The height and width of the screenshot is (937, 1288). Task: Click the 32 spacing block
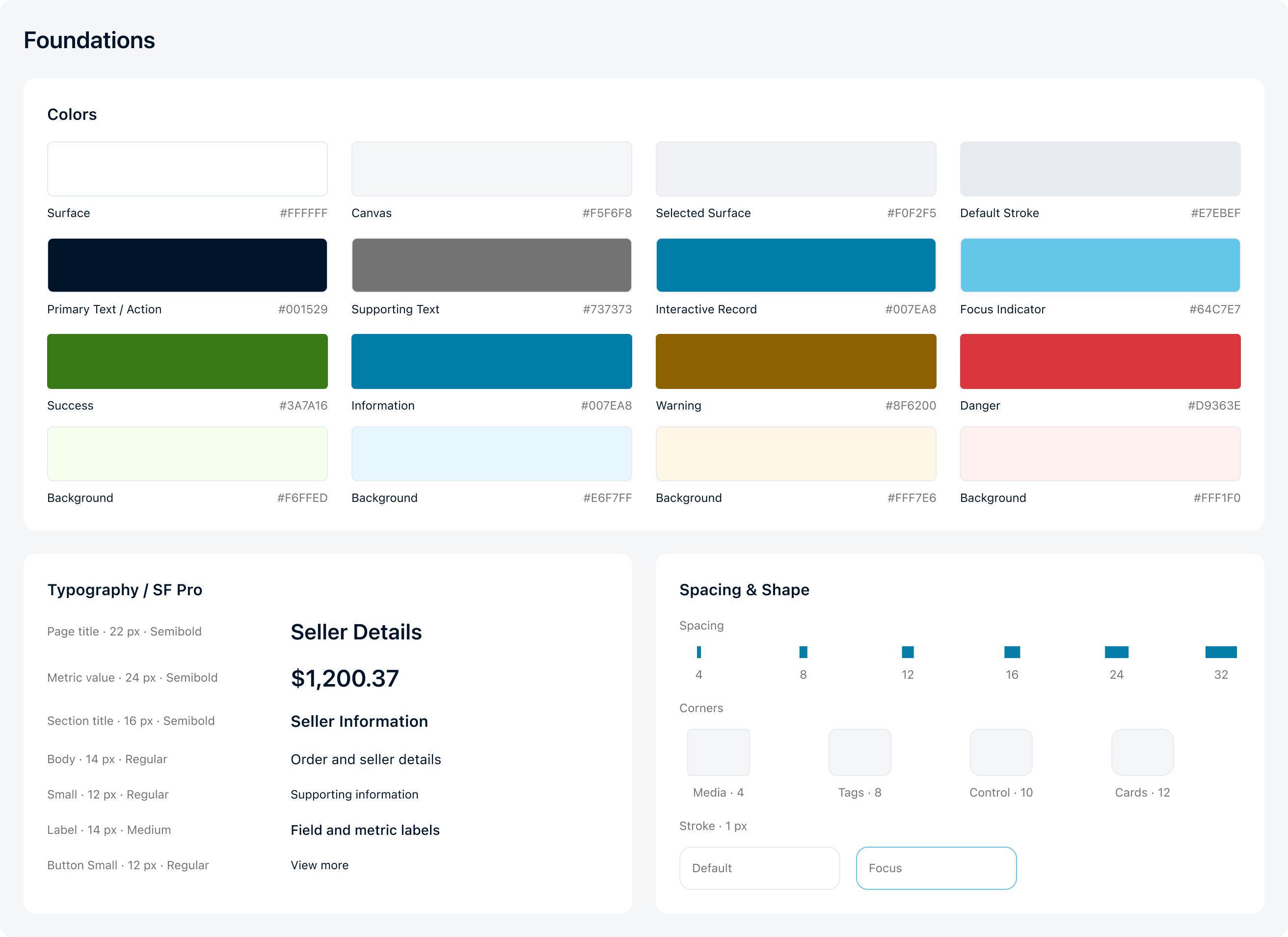(1221, 652)
